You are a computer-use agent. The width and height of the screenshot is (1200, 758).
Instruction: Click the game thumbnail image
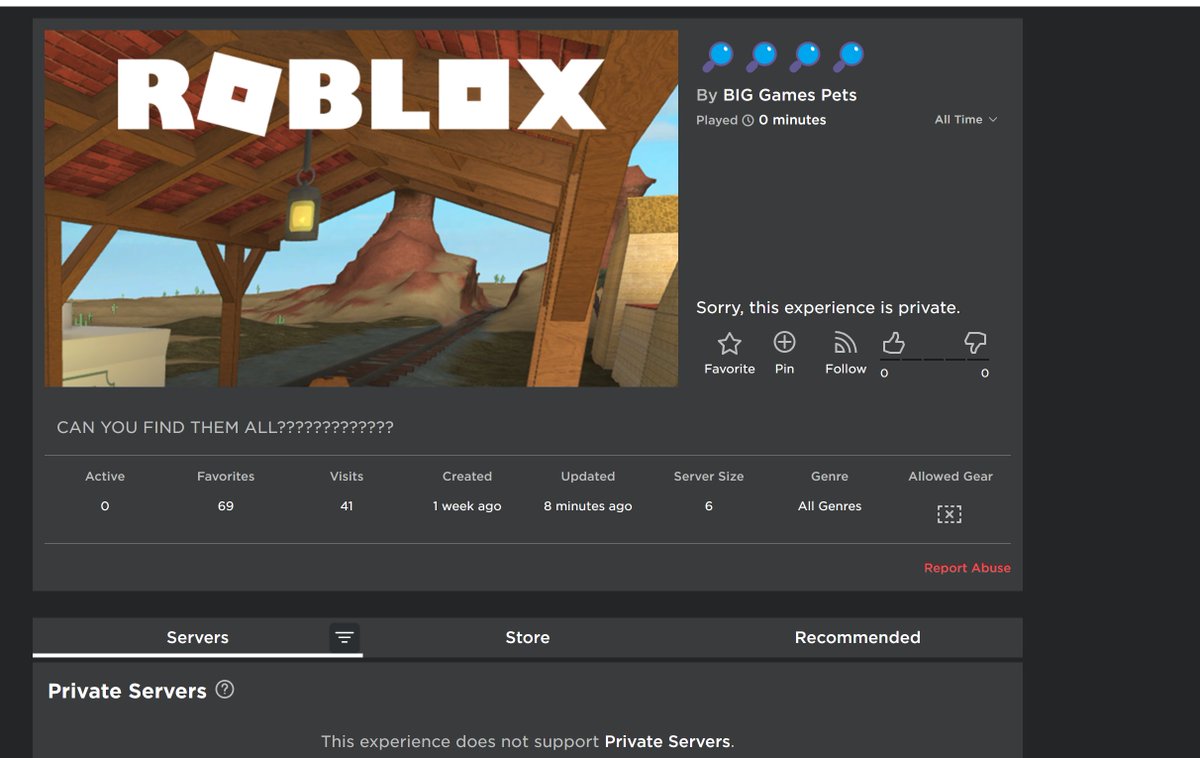pos(361,208)
